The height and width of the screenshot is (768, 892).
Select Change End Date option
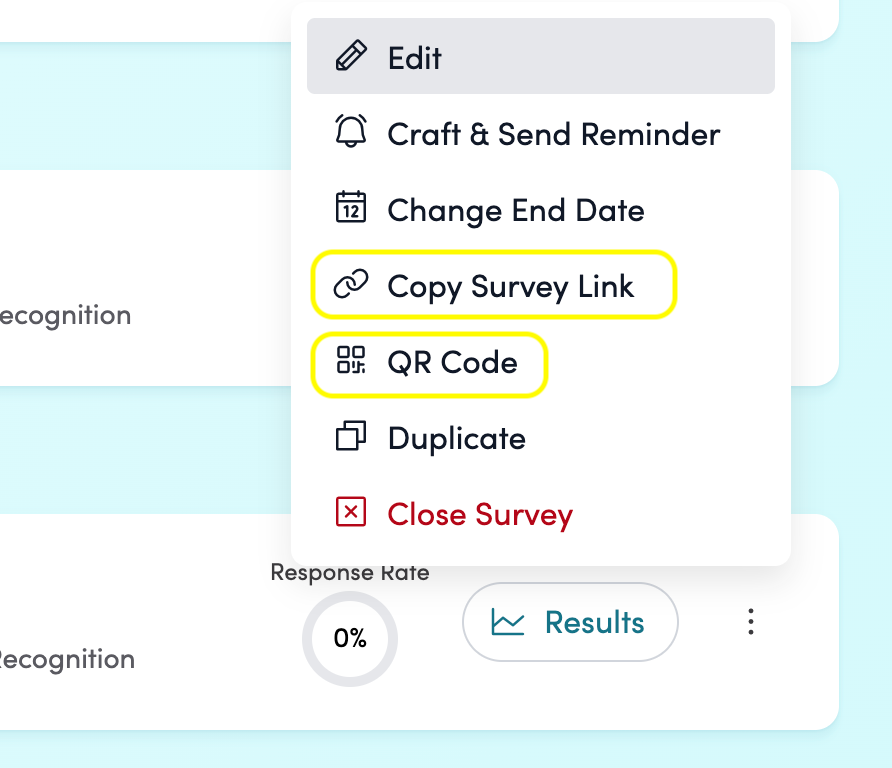pos(516,210)
